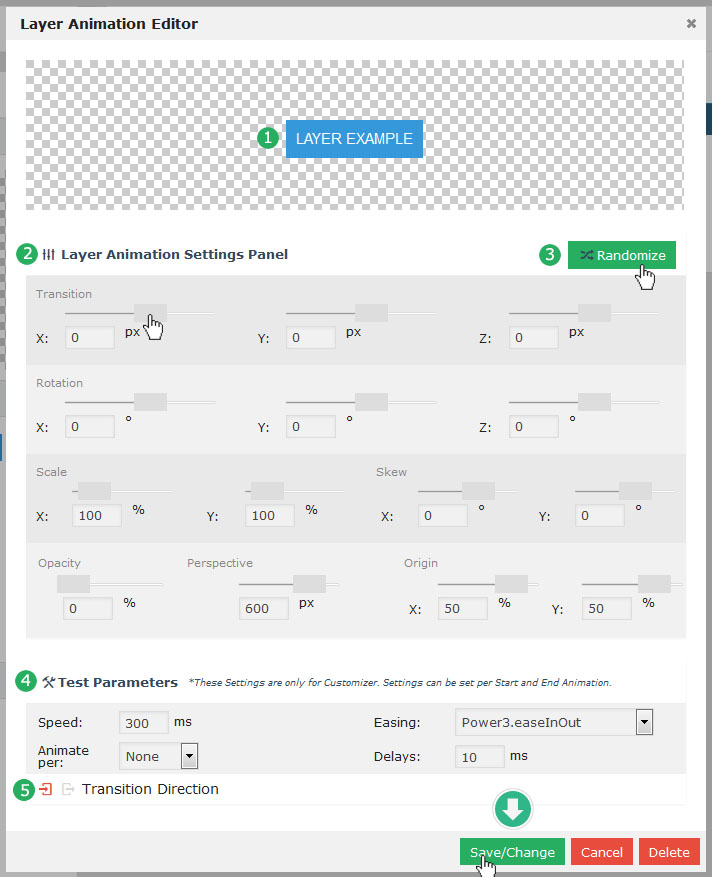Click the shuffle icon on Randomize button

click(586, 255)
